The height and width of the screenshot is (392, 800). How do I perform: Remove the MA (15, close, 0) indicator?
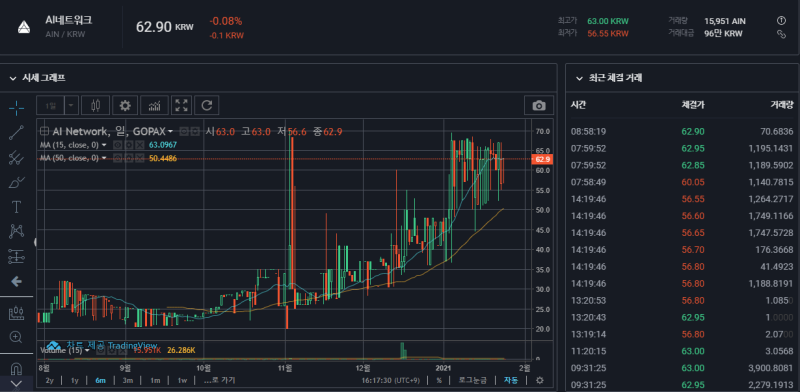tap(139, 145)
